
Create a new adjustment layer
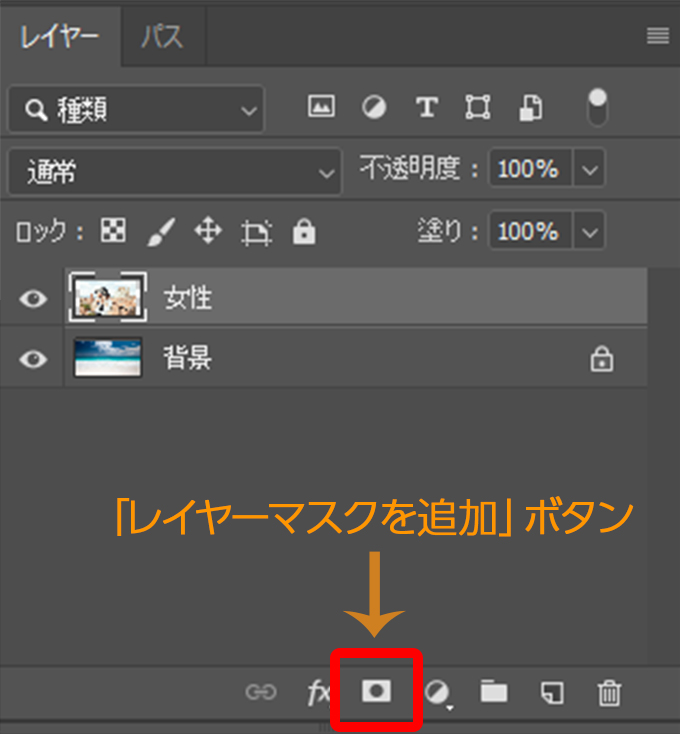[x=435, y=692]
